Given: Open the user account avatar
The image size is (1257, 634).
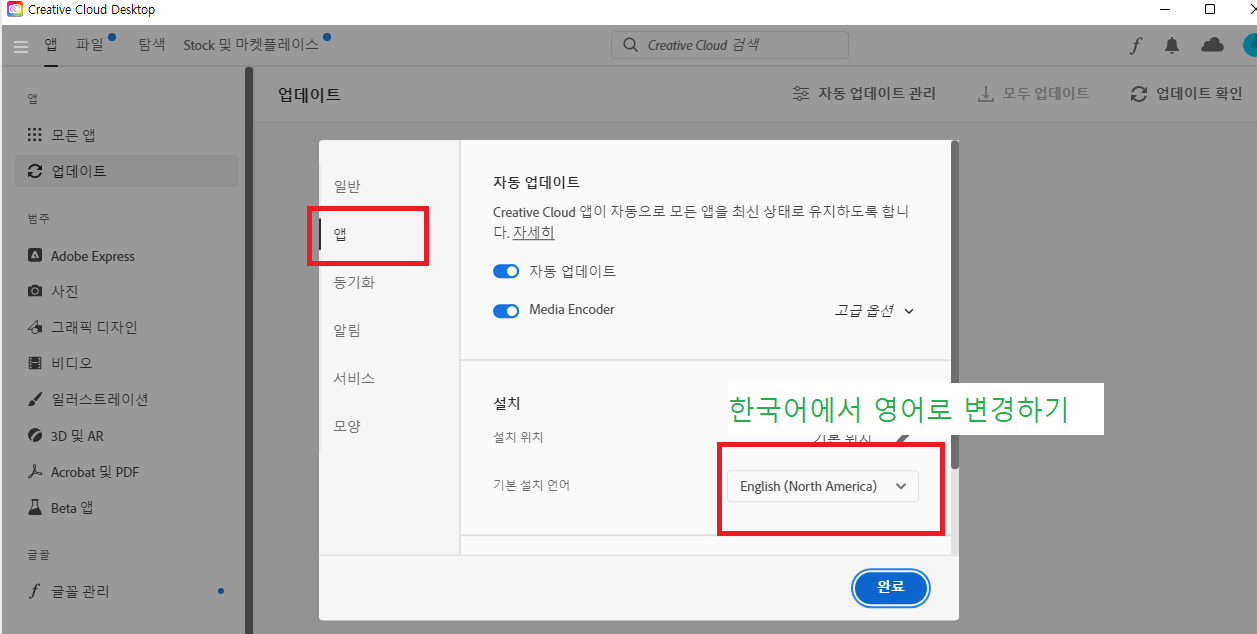Looking at the screenshot, I should (1250, 45).
